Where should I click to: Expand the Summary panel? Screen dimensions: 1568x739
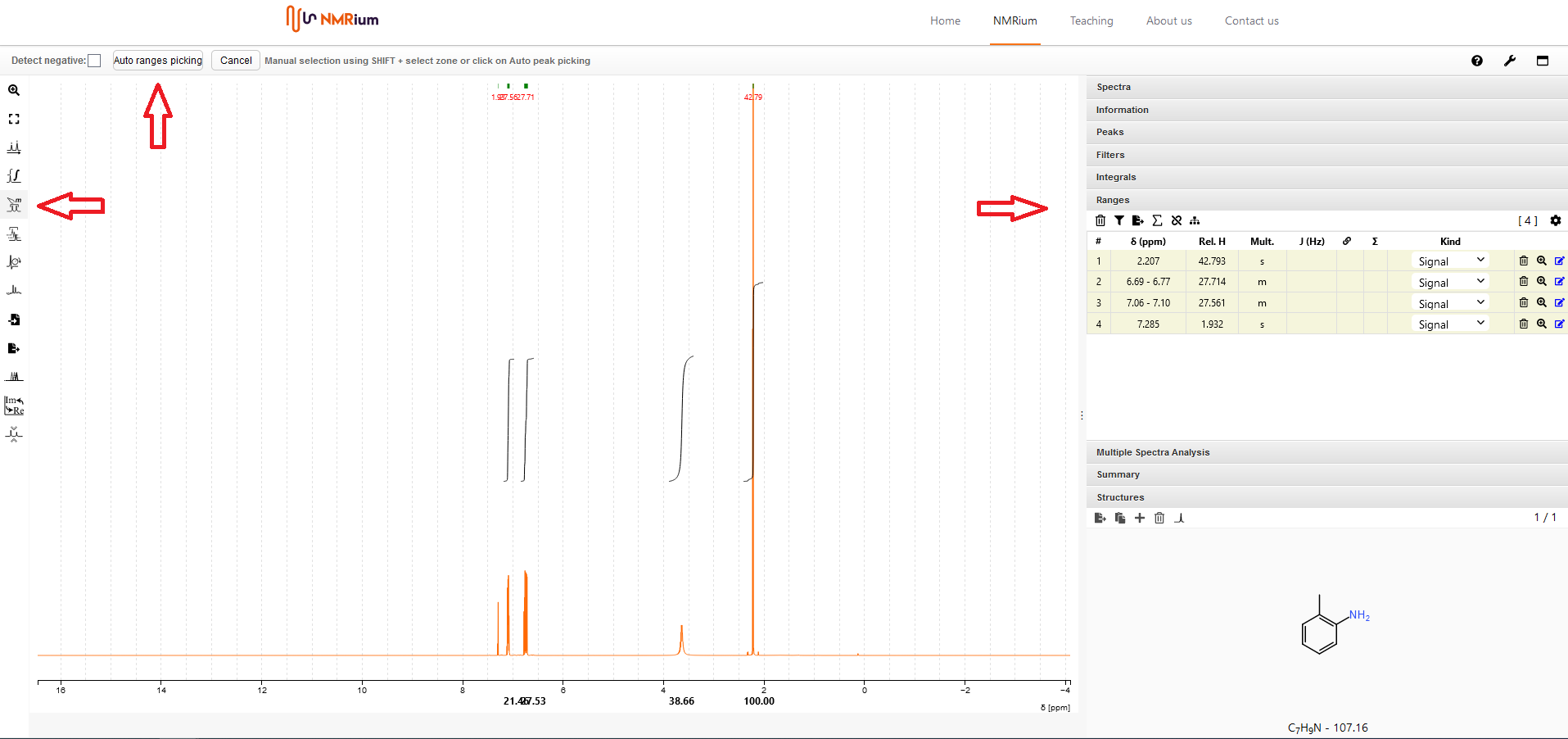1326,474
